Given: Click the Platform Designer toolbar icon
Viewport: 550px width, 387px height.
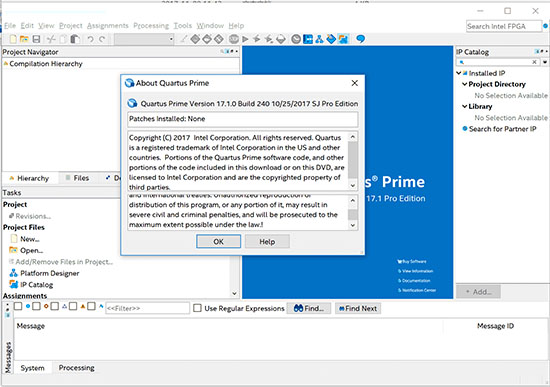Looking at the screenshot, I should pyautogui.click(x=319, y=39).
